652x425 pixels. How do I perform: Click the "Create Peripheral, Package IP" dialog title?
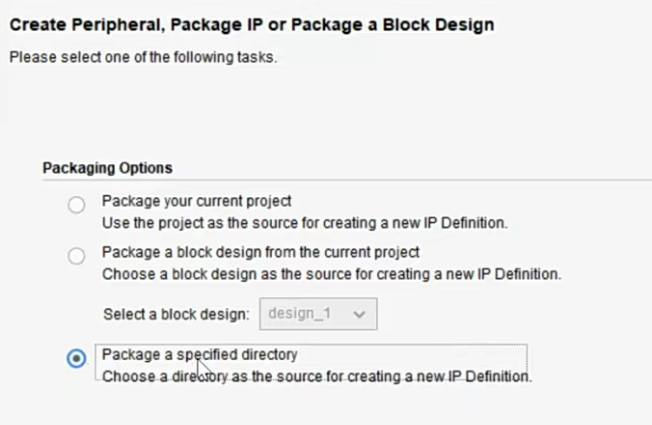120,24
